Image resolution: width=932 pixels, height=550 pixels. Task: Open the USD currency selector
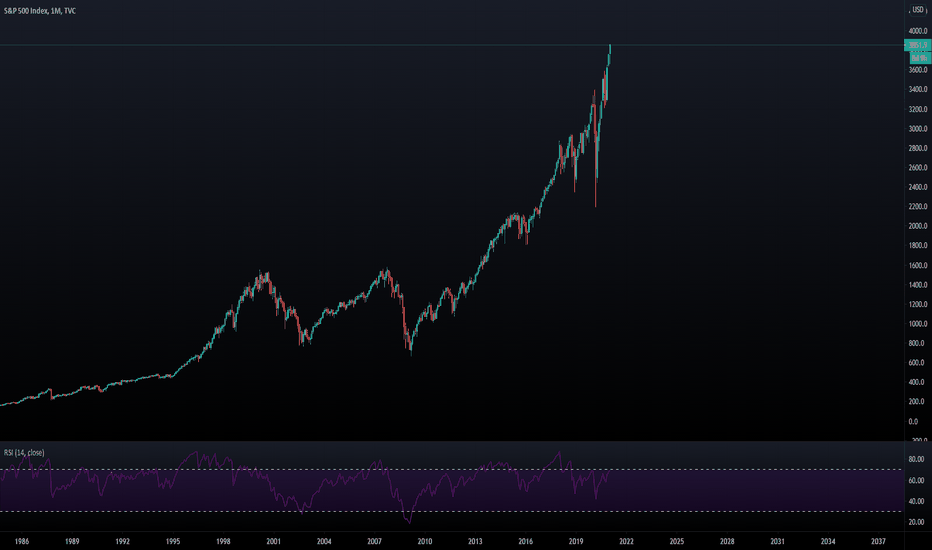918,10
